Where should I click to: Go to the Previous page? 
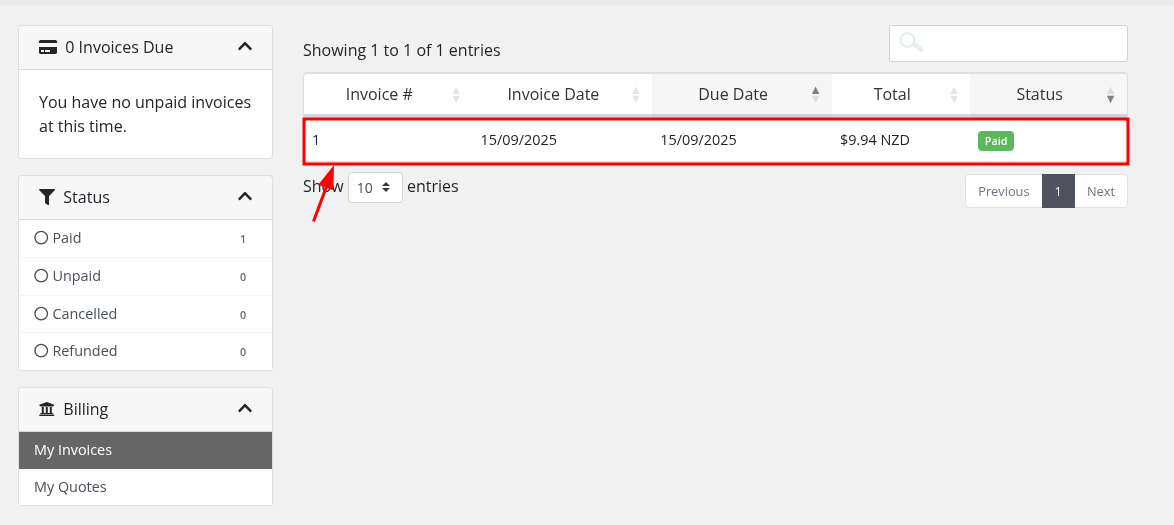point(1003,191)
